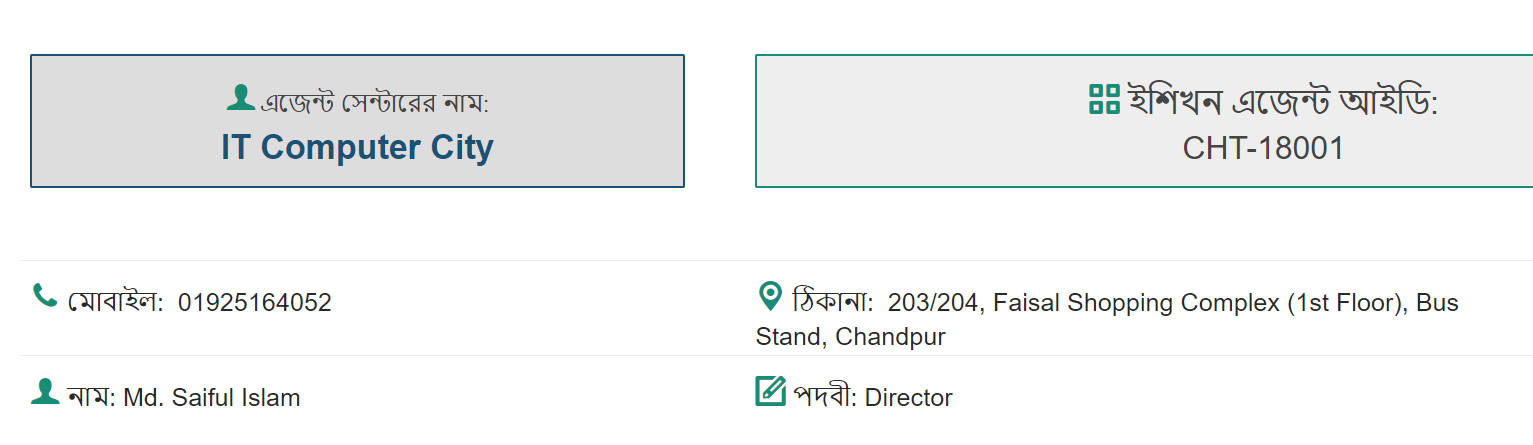Click the ঠিকানা label
The width and height of the screenshot is (1533, 445).
click(x=832, y=302)
